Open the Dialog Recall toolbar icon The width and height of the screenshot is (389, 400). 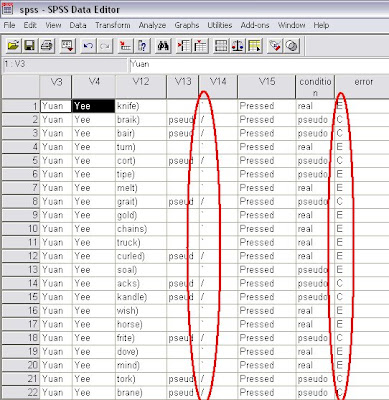[68, 46]
